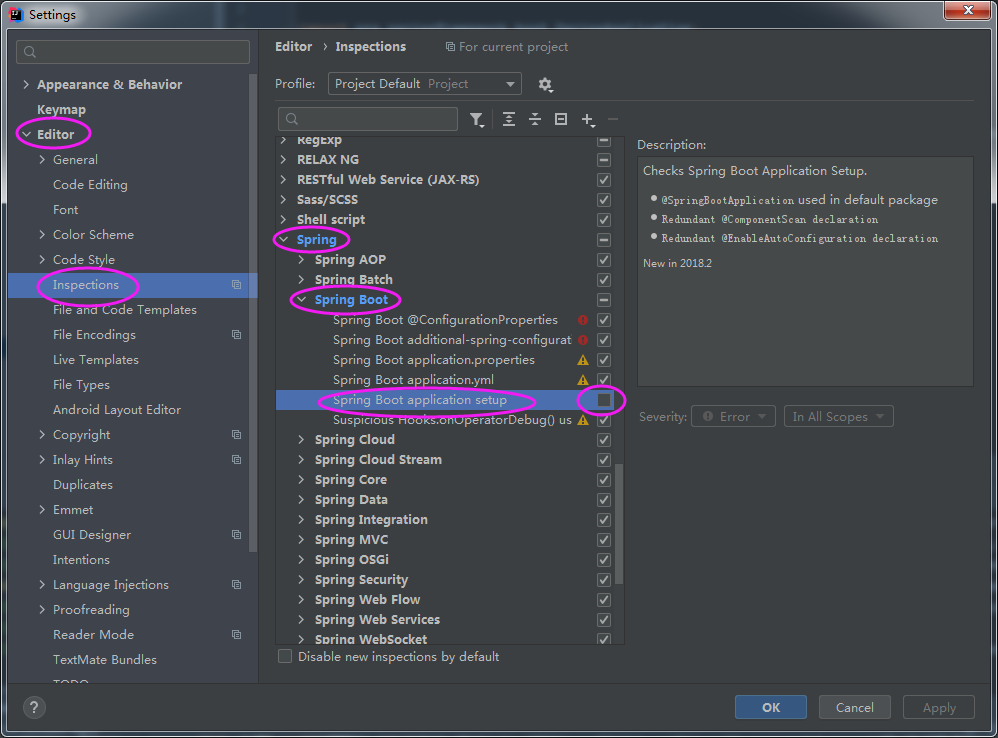Enable the Spring Boot application setup checkbox
This screenshot has width=998, height=738.
pos(603,400)
